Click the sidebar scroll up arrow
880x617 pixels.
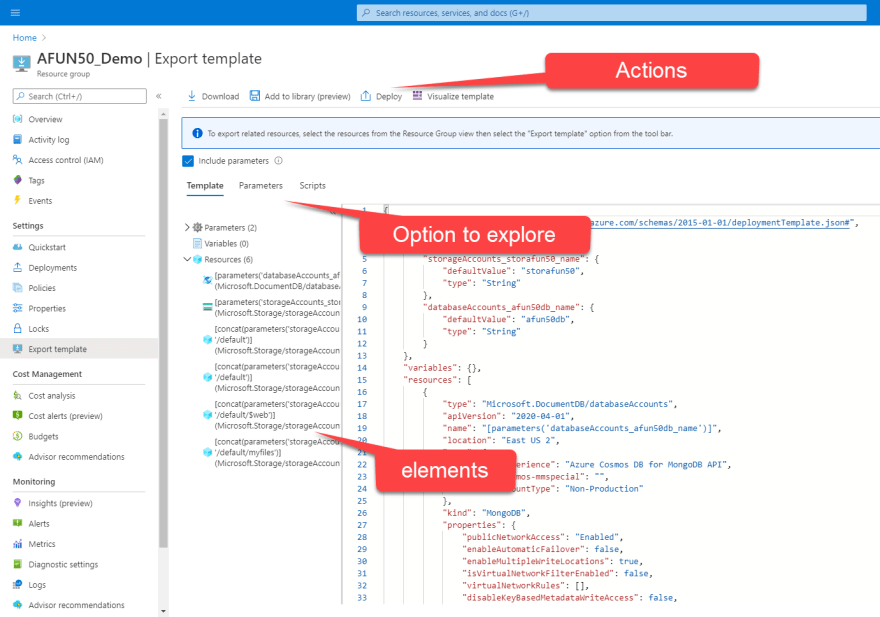(x=163, y=115)
